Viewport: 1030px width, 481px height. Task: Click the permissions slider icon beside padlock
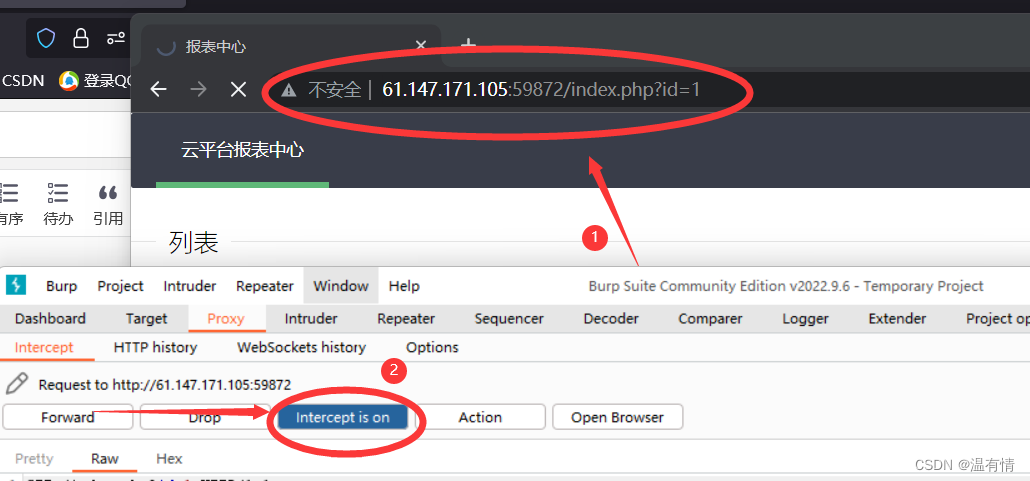click(x=116, y=38)
